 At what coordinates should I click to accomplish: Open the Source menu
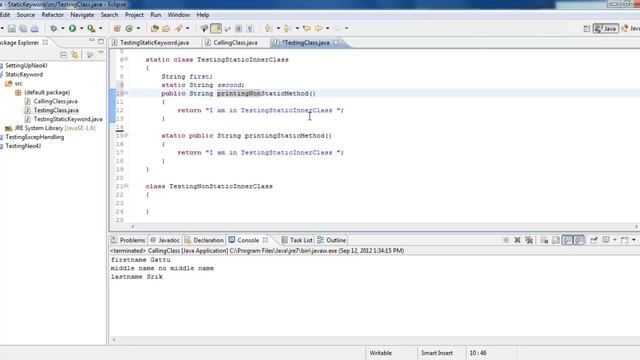26,15
